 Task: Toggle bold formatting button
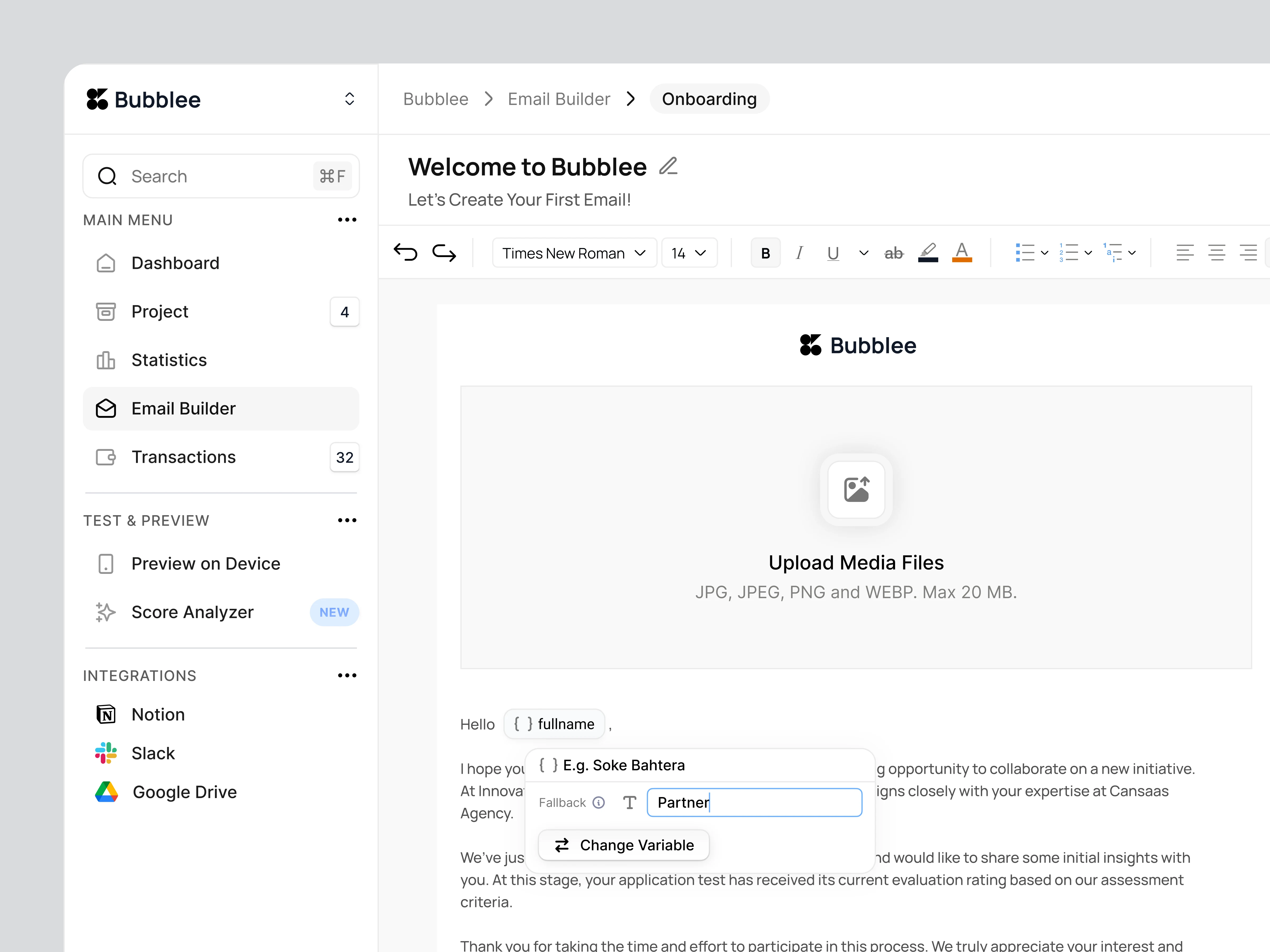(x=765, y=253)
